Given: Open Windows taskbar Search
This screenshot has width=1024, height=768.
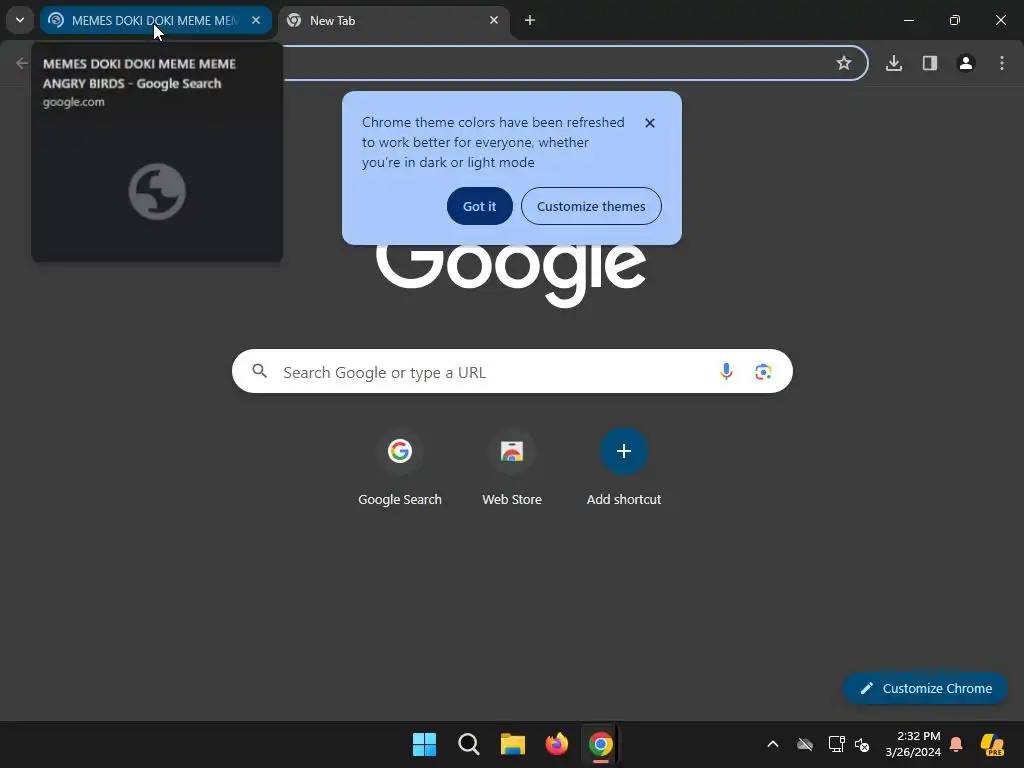Looking at the screenshot, I should point(468,744).
